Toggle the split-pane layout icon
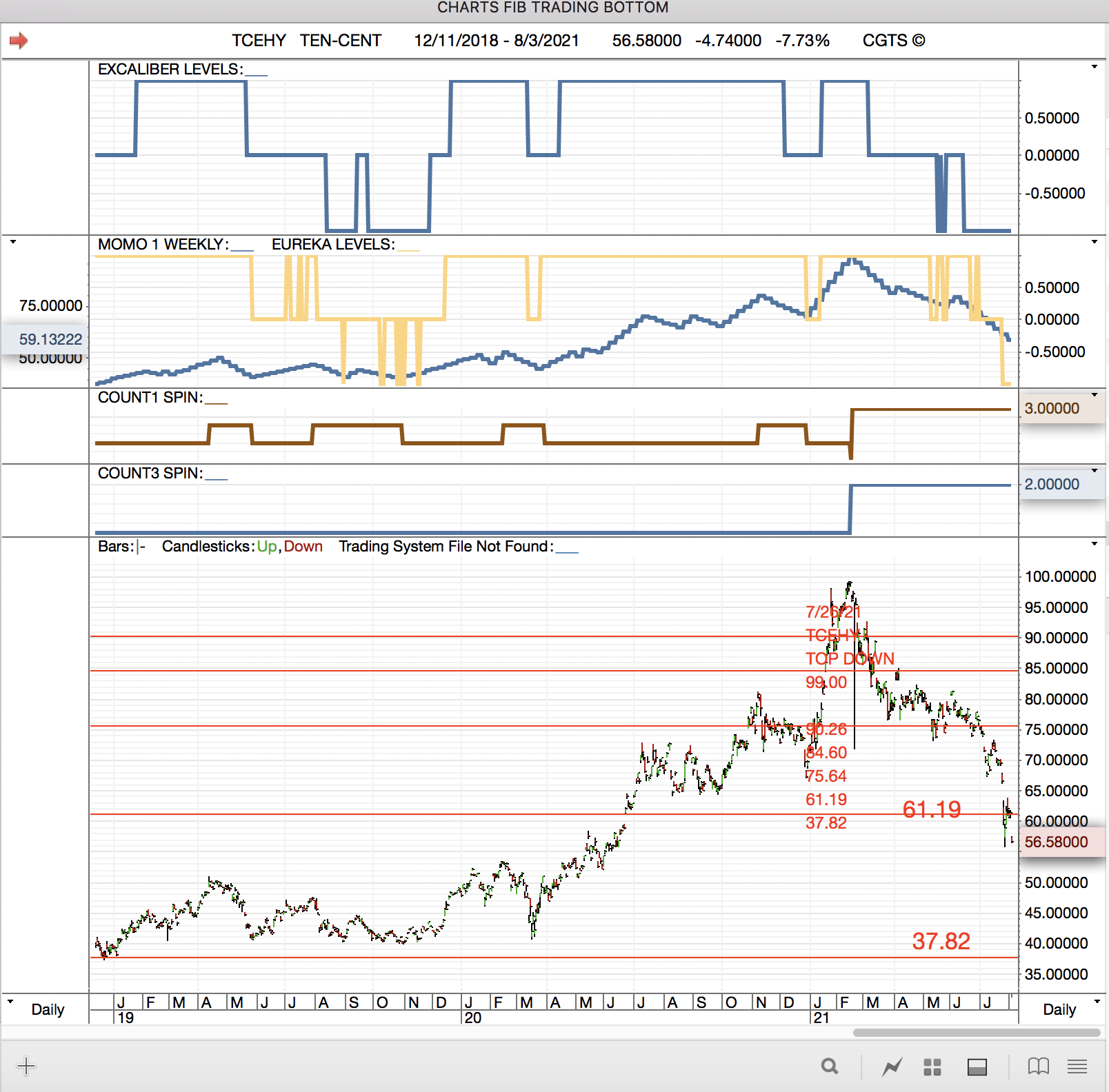The image size is (1109, 1092). [977, 1067]
